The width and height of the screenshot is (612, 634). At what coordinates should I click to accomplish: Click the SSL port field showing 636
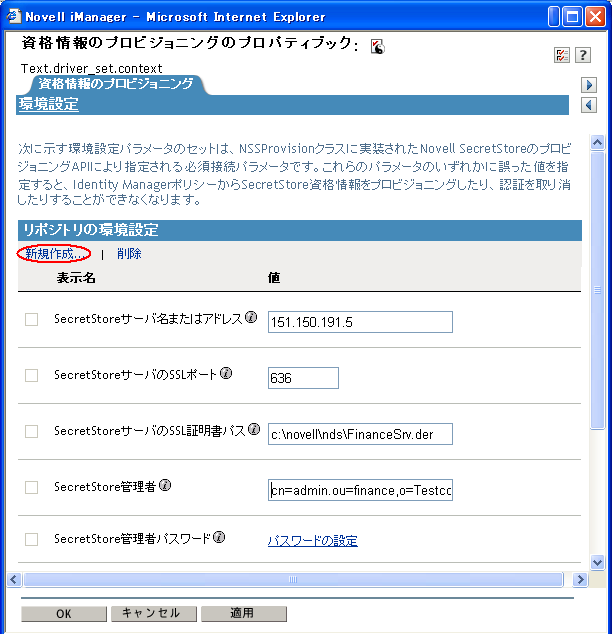[303, 378]
